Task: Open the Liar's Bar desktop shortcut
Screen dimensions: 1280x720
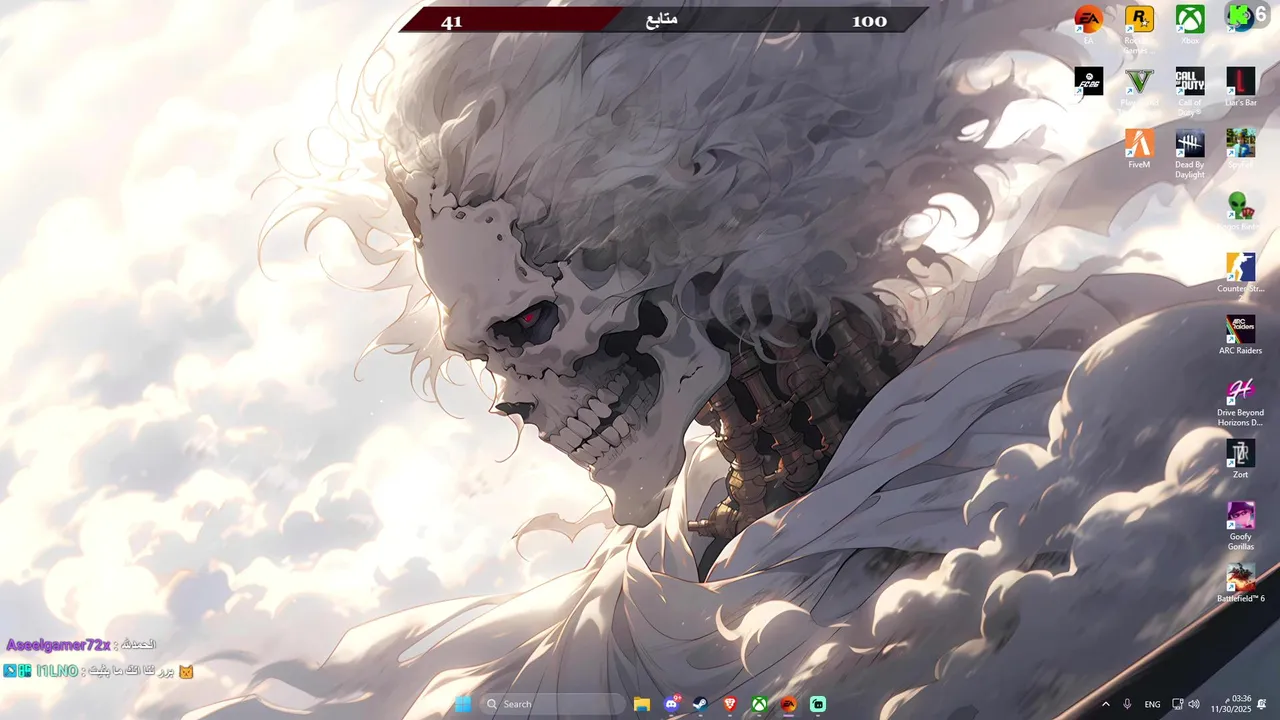Action: point(1241,86)
